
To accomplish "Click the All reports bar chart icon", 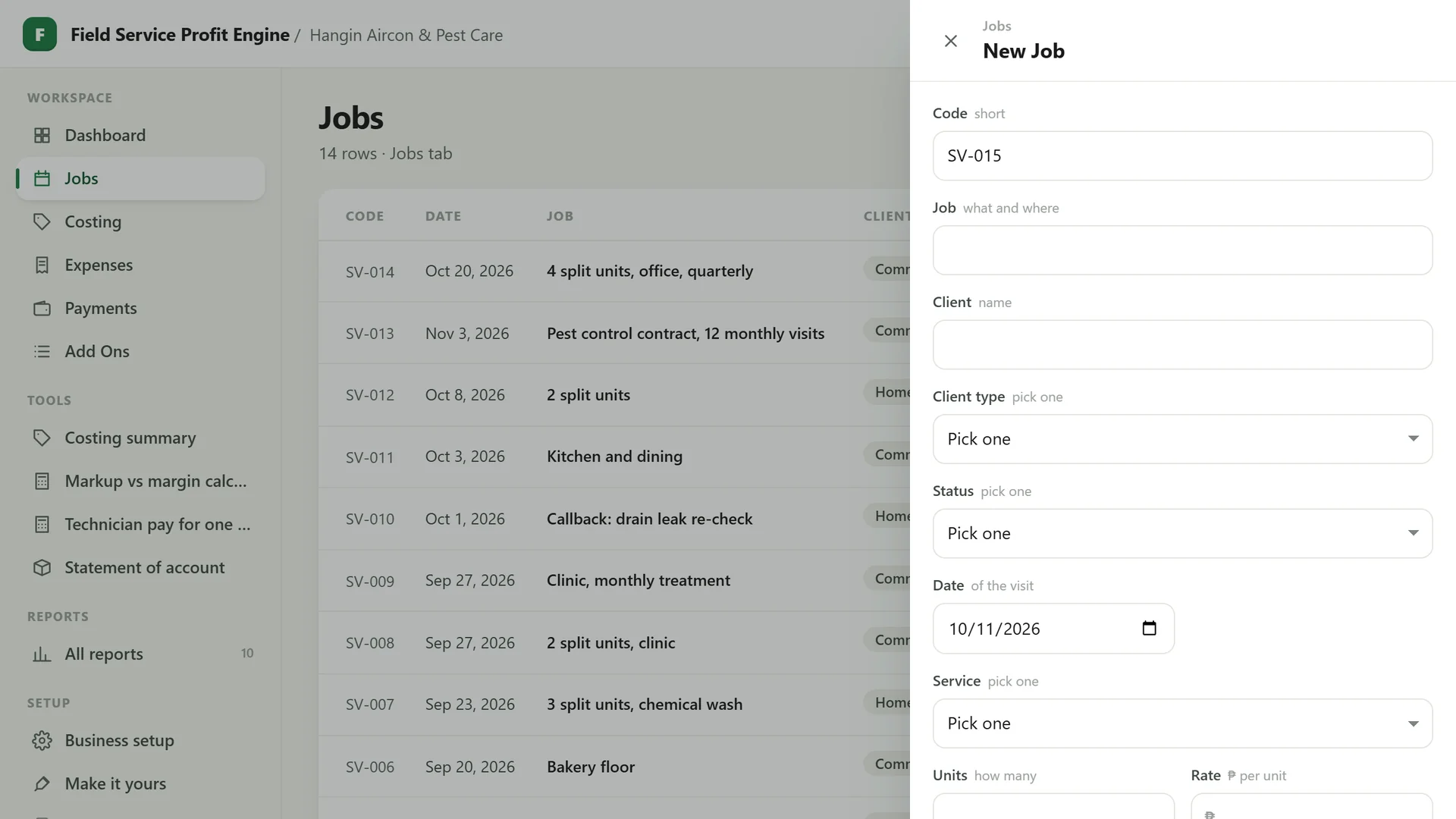I will [42, 654].
